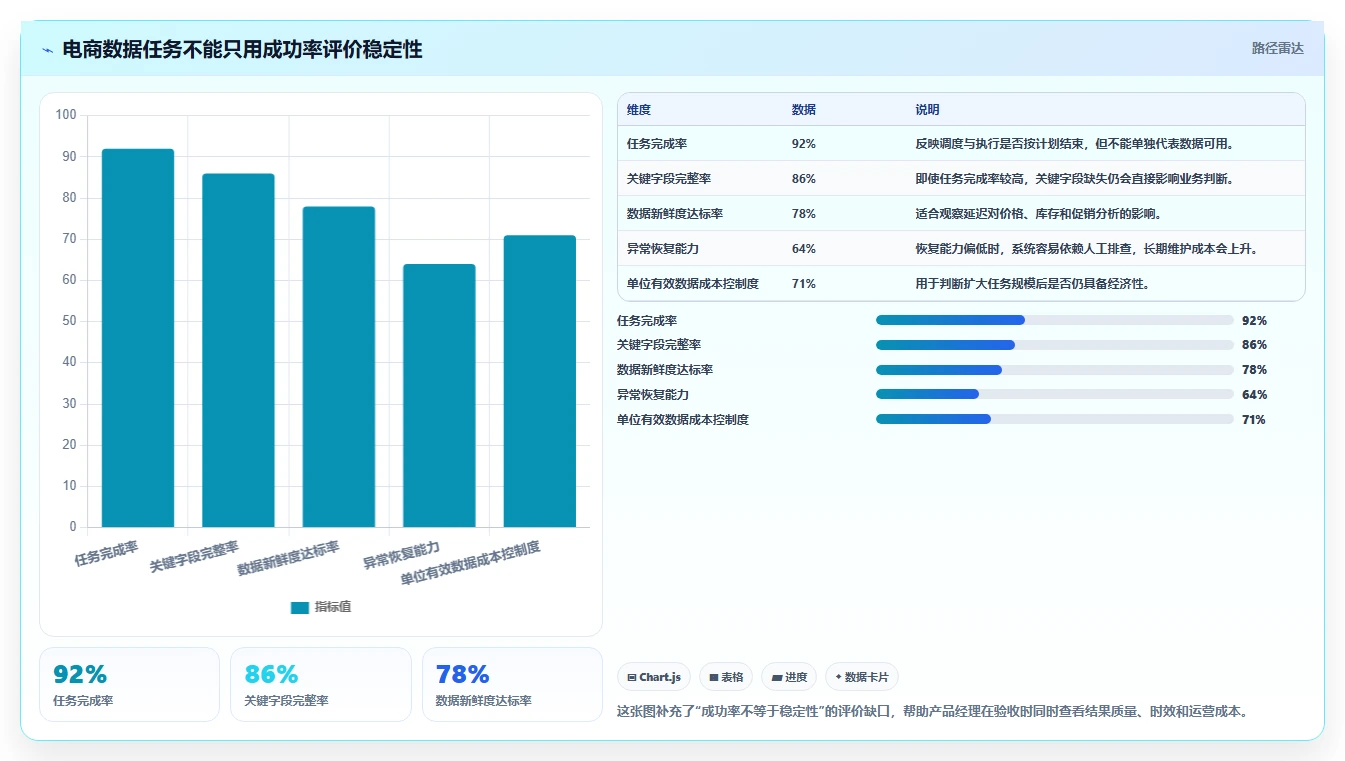Click the y-axis label 100

tap(66, 115)
